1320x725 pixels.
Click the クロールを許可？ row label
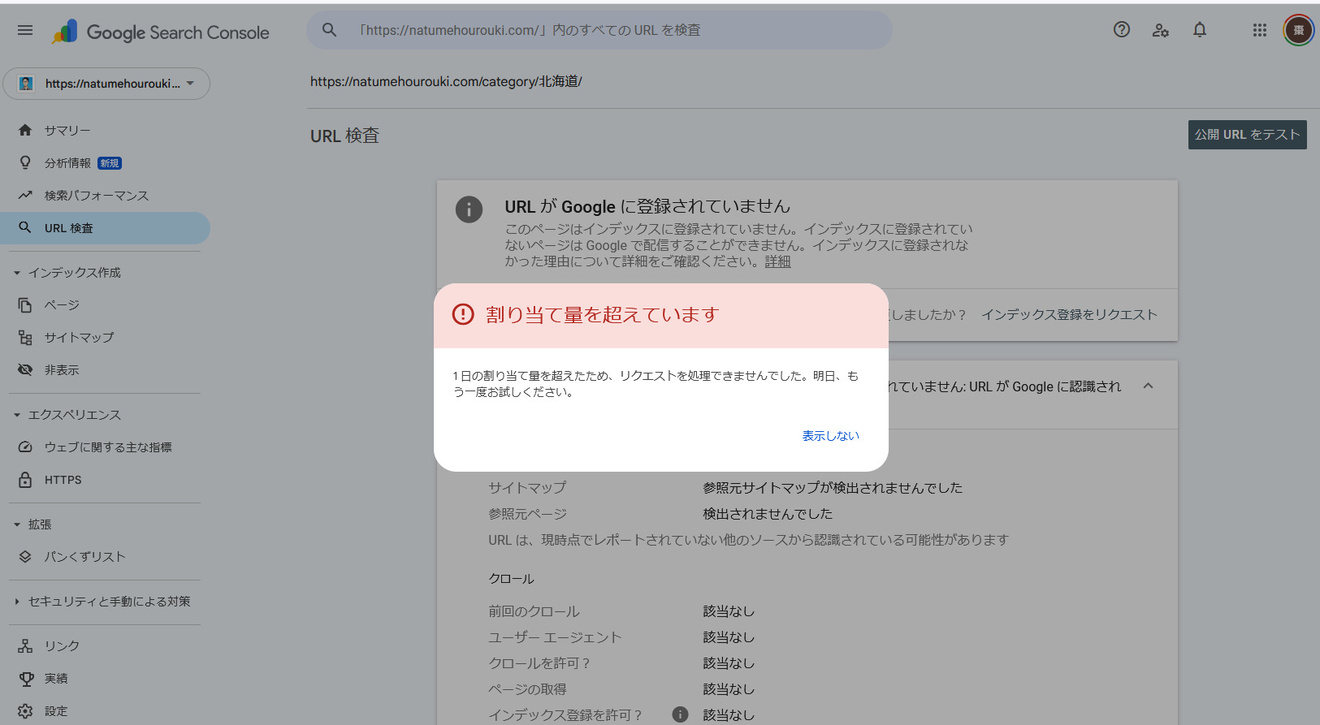540,663
